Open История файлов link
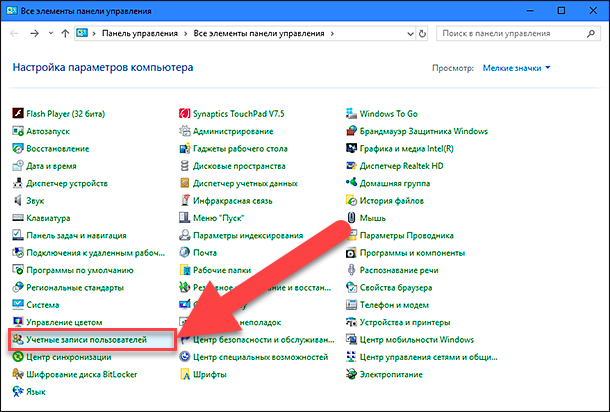 391,201
